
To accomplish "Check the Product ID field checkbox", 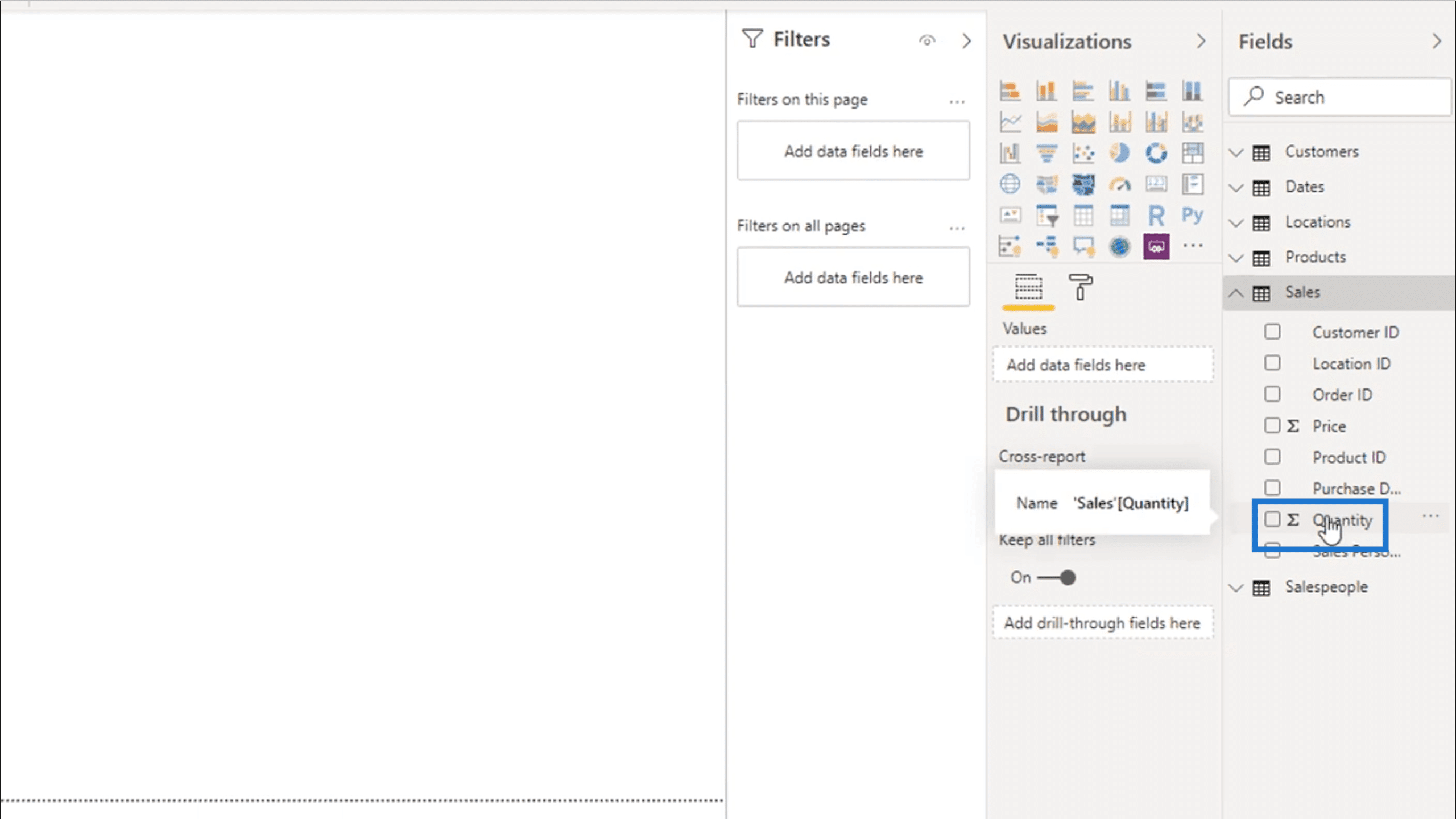I will (x=1272, y=457).
